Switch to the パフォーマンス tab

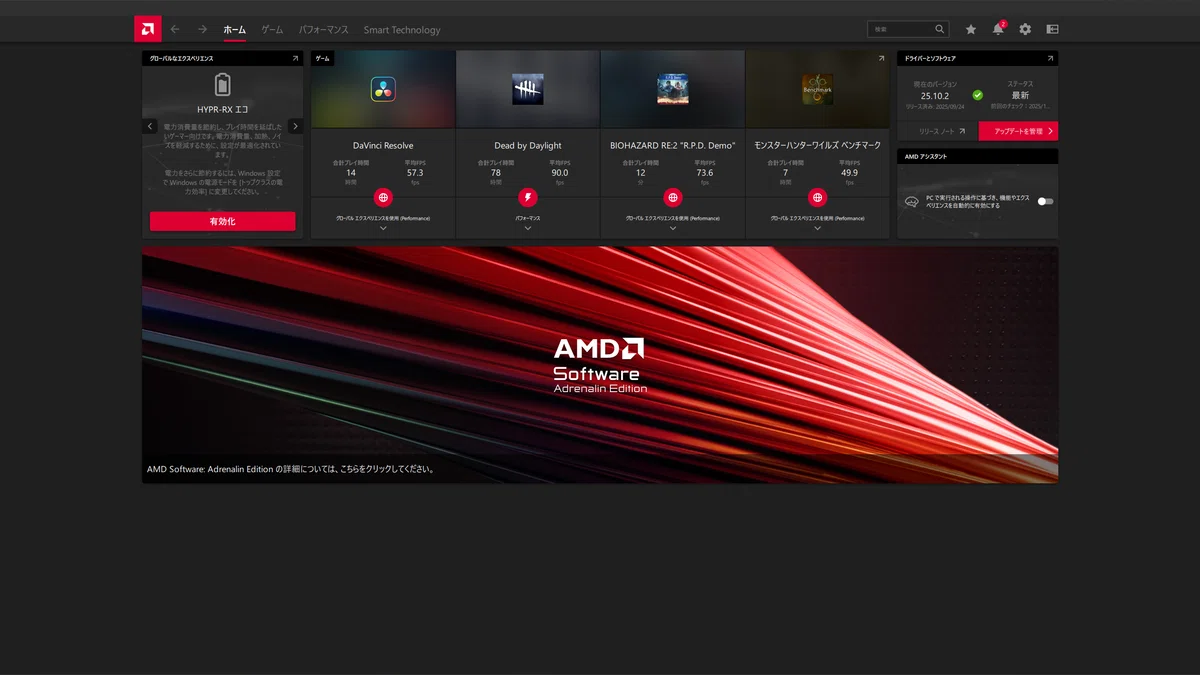(x=323, y=30)
